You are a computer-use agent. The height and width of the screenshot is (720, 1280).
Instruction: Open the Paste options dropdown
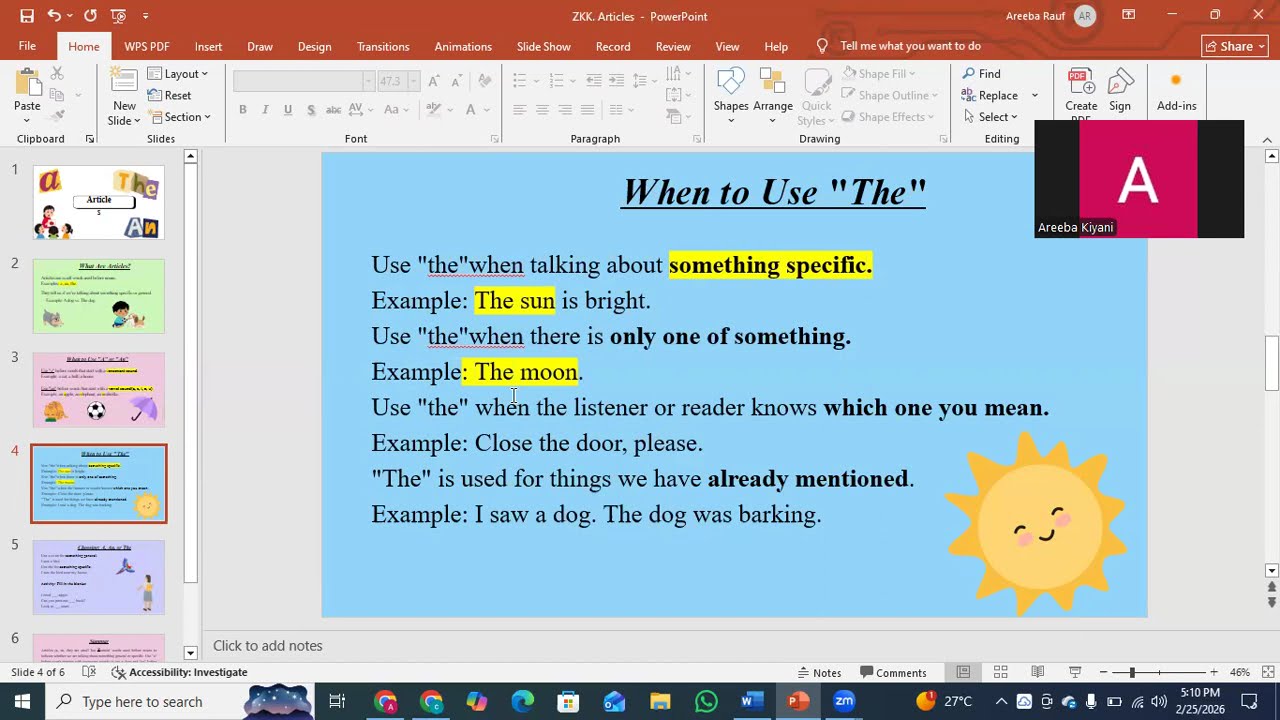pos(27,121)
